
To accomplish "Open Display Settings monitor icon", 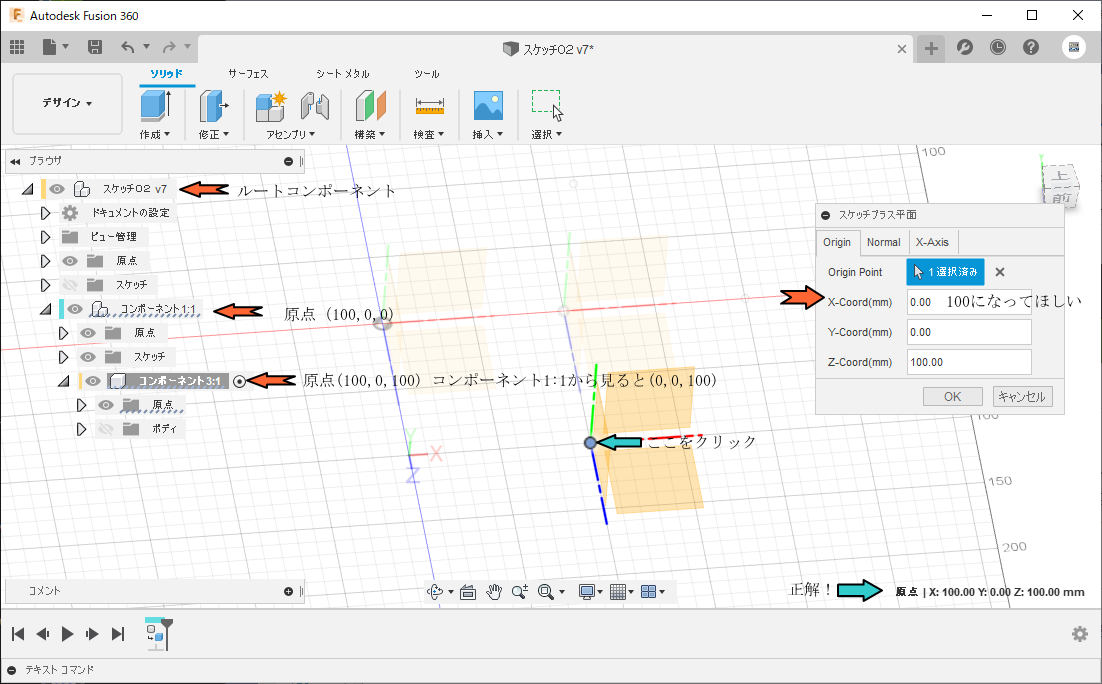I will (587, 592).
